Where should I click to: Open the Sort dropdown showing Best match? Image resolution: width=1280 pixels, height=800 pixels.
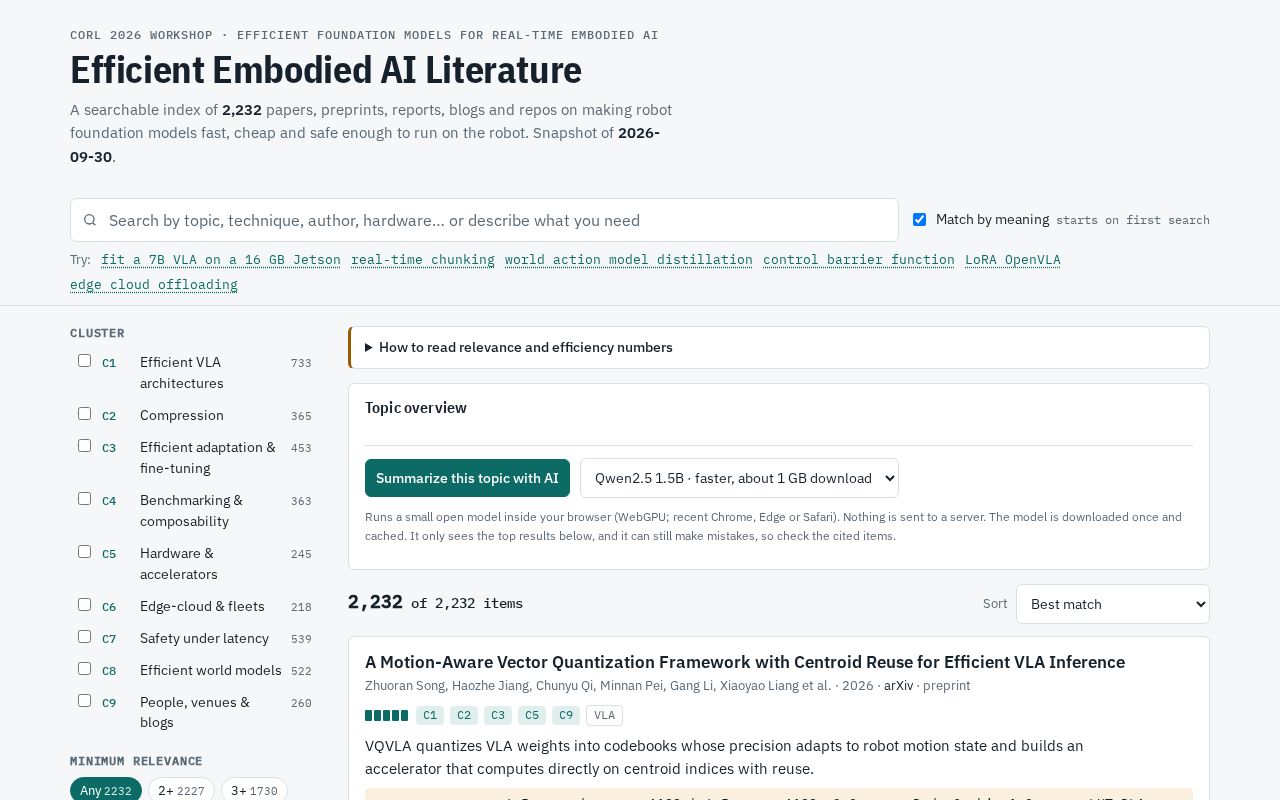pyautogui.click(x=1113, y=604)
